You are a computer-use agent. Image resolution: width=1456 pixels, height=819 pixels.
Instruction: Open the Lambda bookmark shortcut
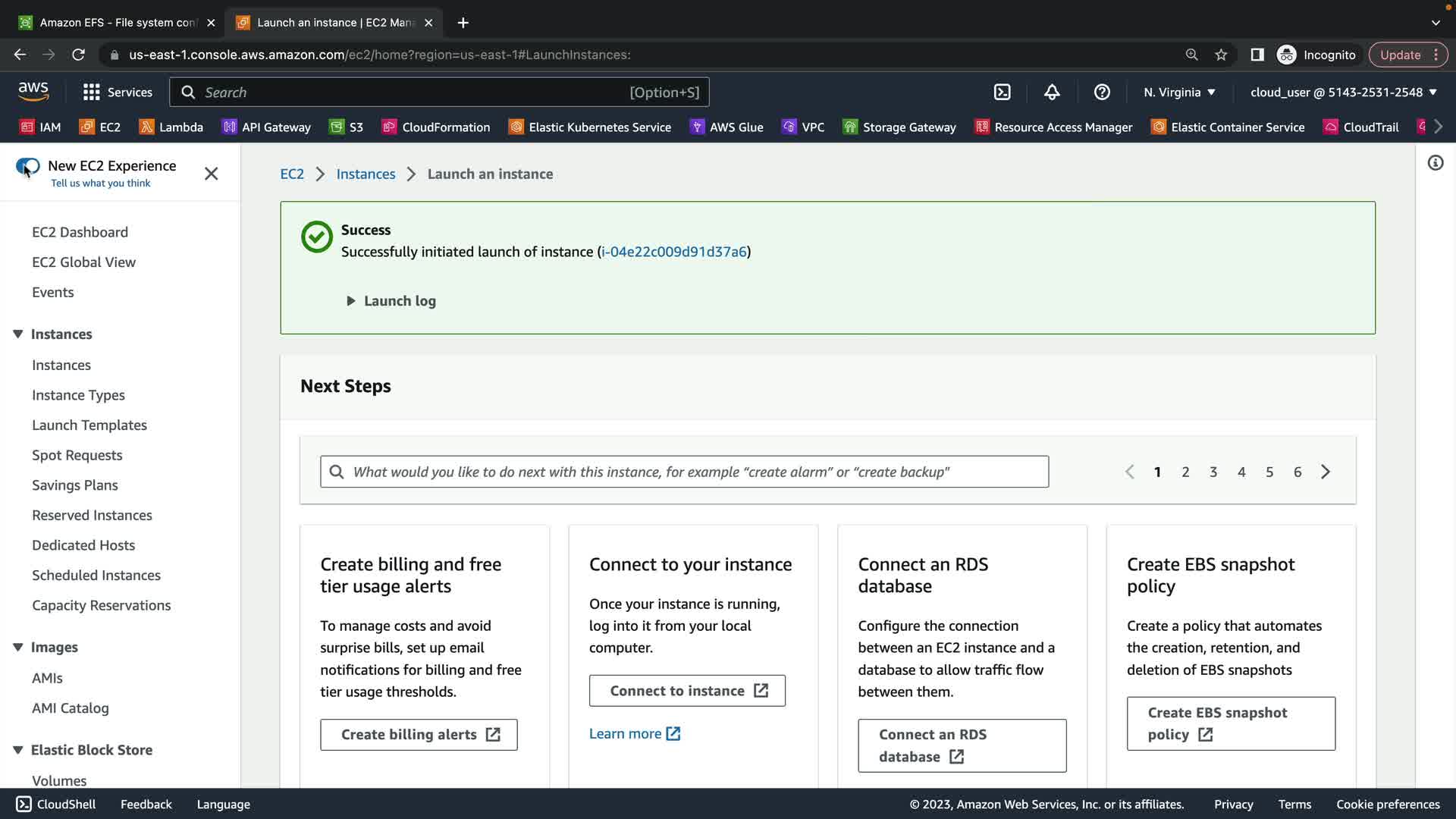171,127
